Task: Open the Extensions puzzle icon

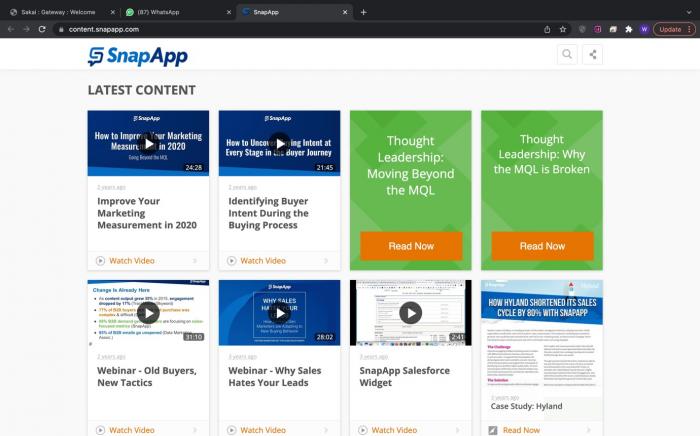Action: coord(629,29)
